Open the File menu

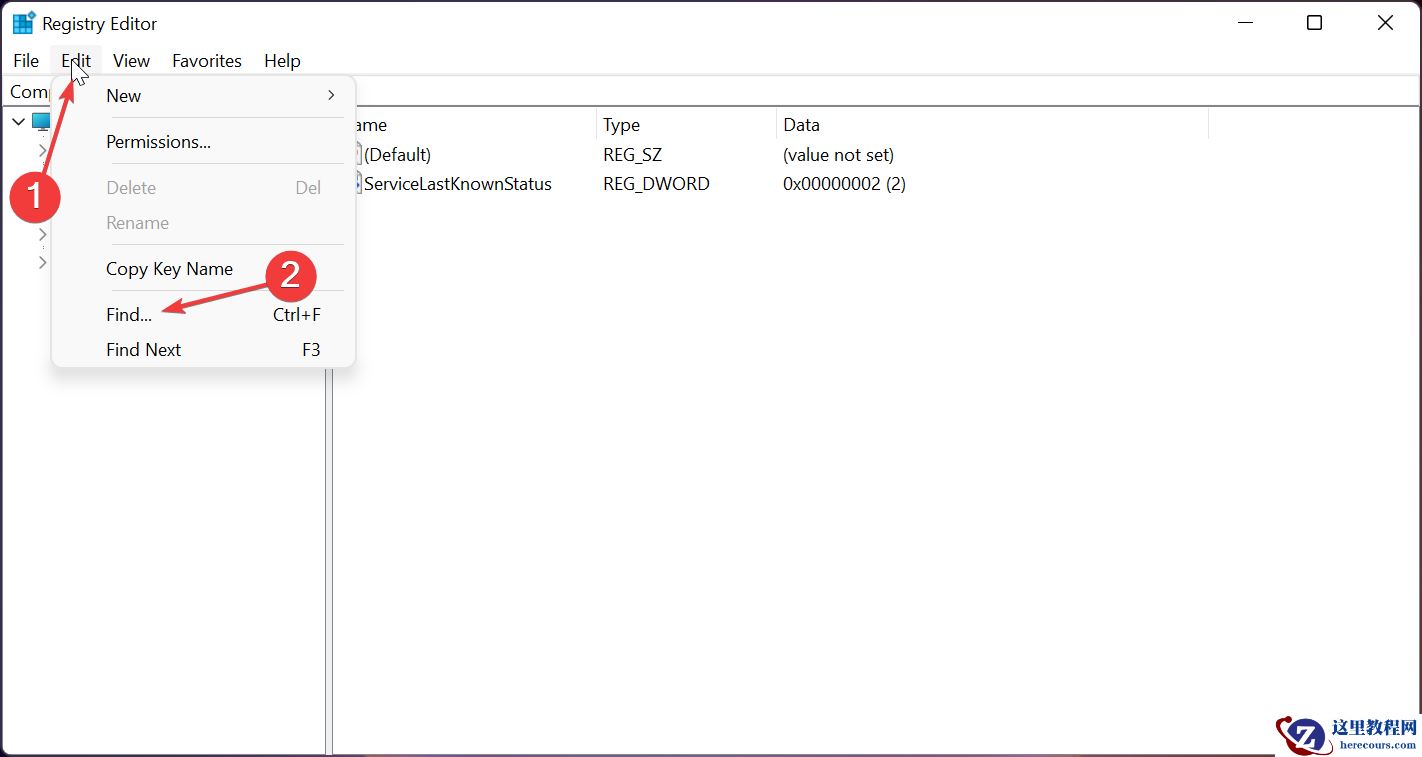[x=25, y=61]
